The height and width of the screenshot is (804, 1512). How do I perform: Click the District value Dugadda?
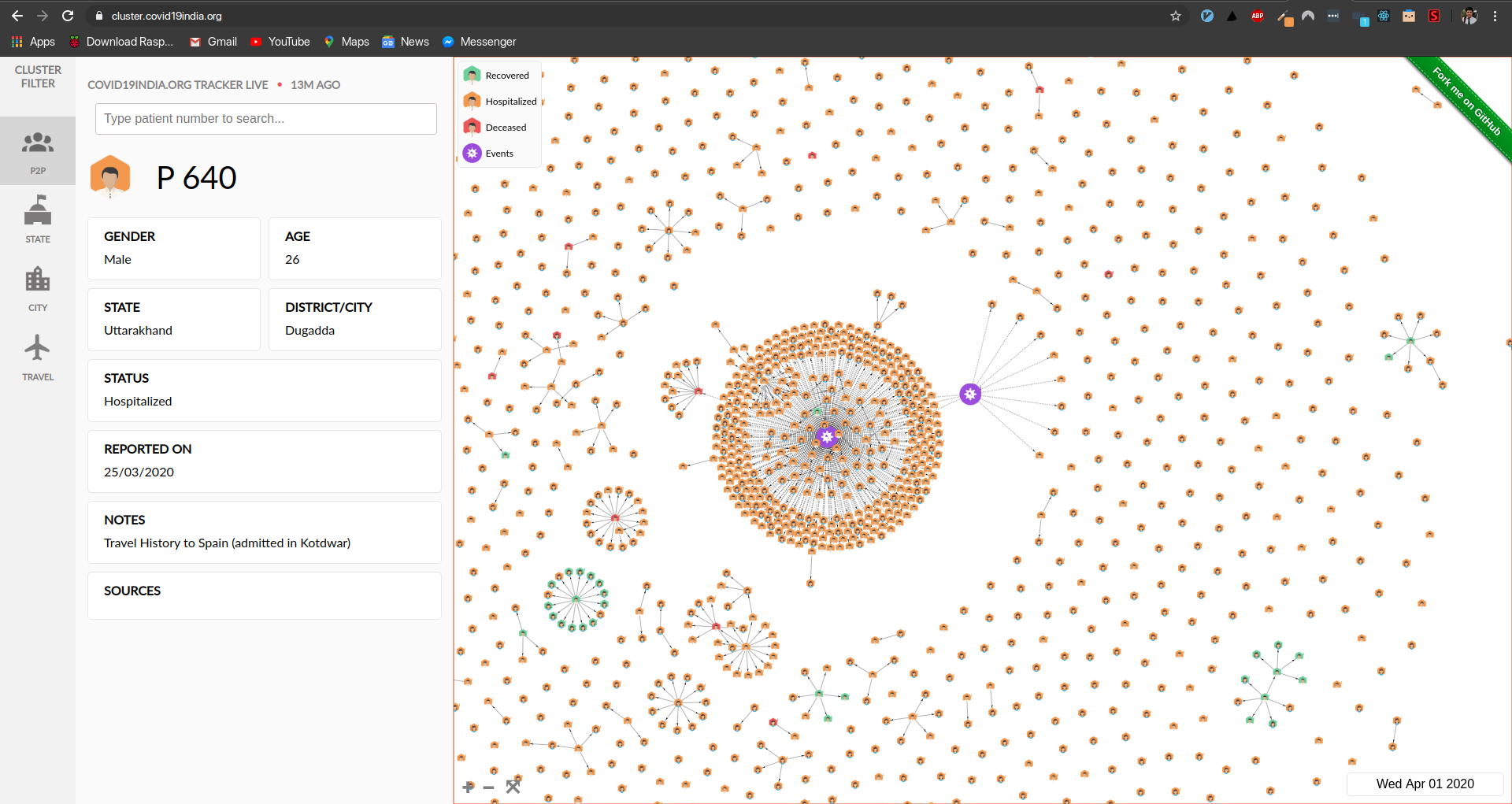pyautogui.click(x=309, y=331)
